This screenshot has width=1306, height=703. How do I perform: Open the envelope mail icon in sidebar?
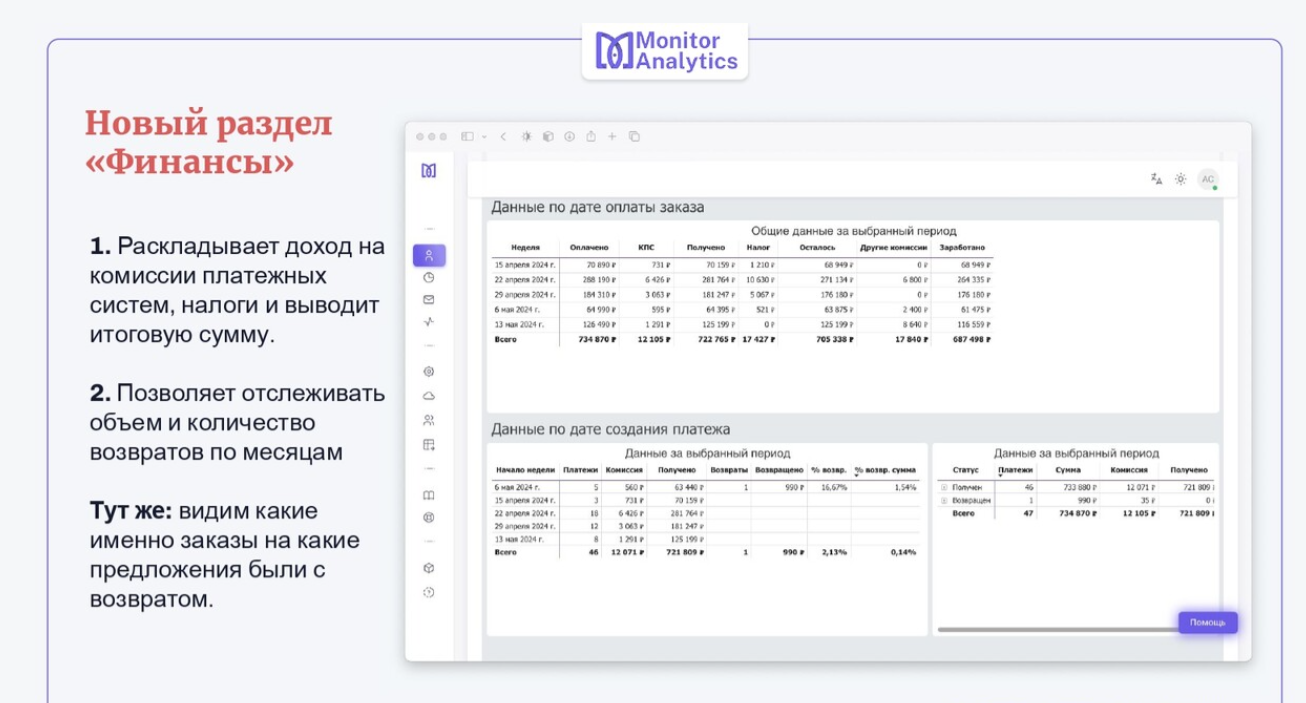(x=429, y=300)
